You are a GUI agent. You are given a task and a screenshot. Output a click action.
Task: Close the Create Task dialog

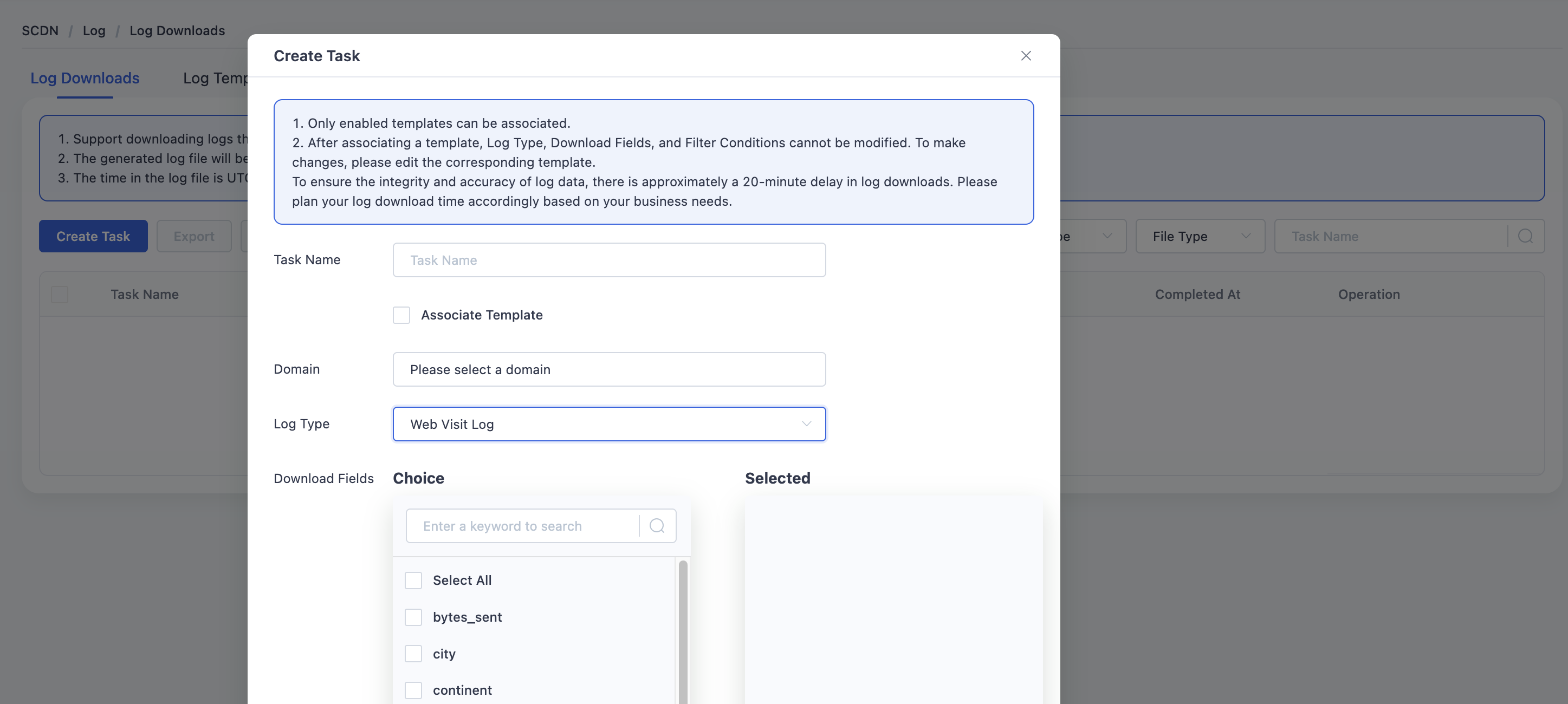pyautogui.click(x=1026, y=55)
